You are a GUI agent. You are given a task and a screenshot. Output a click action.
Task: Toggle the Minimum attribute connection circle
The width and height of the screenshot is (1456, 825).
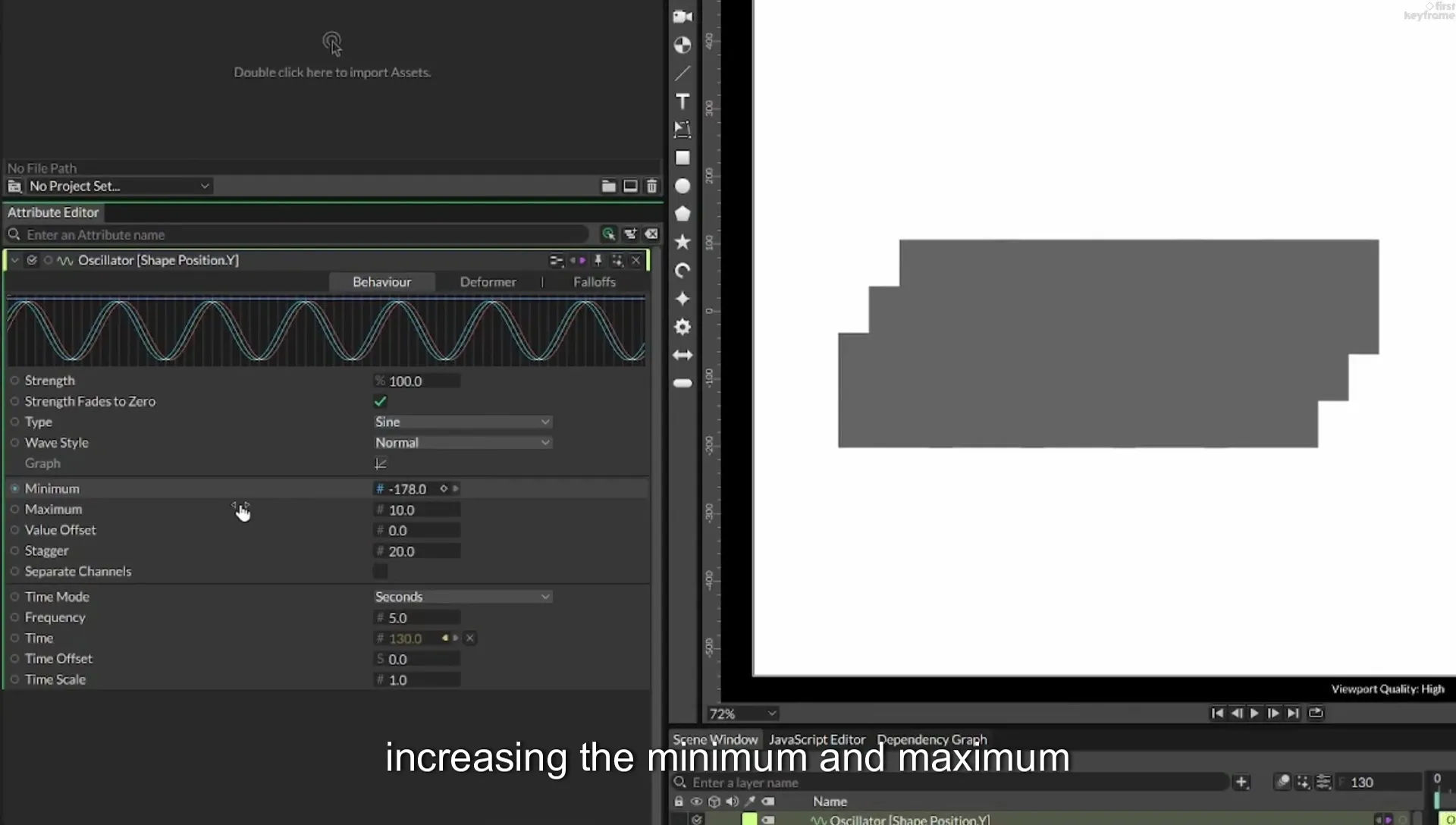coord(14,488)
